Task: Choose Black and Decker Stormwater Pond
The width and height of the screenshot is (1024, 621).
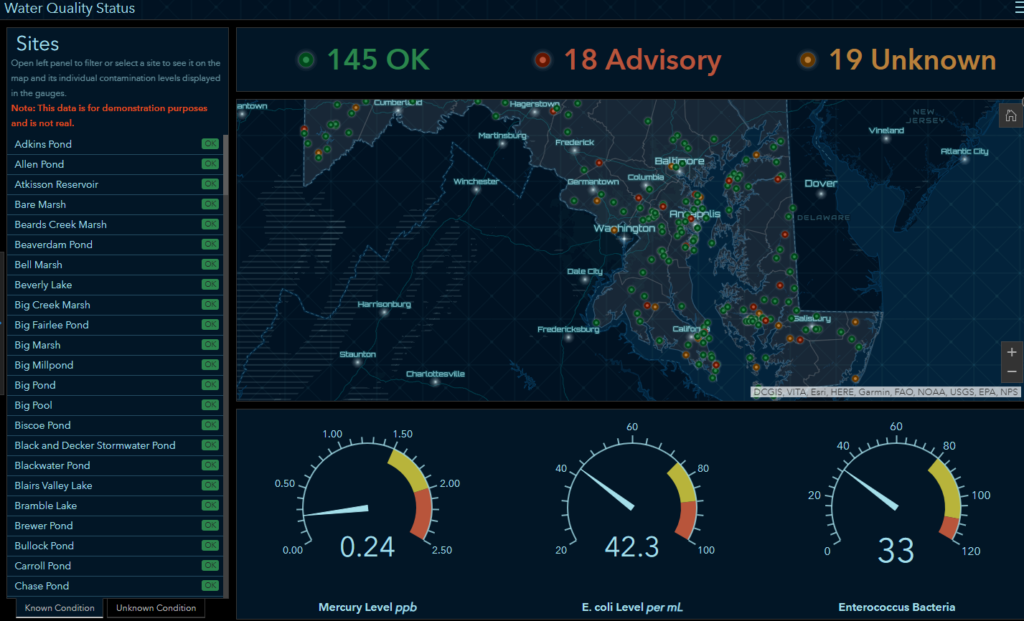Action: [x=95, y=446]
